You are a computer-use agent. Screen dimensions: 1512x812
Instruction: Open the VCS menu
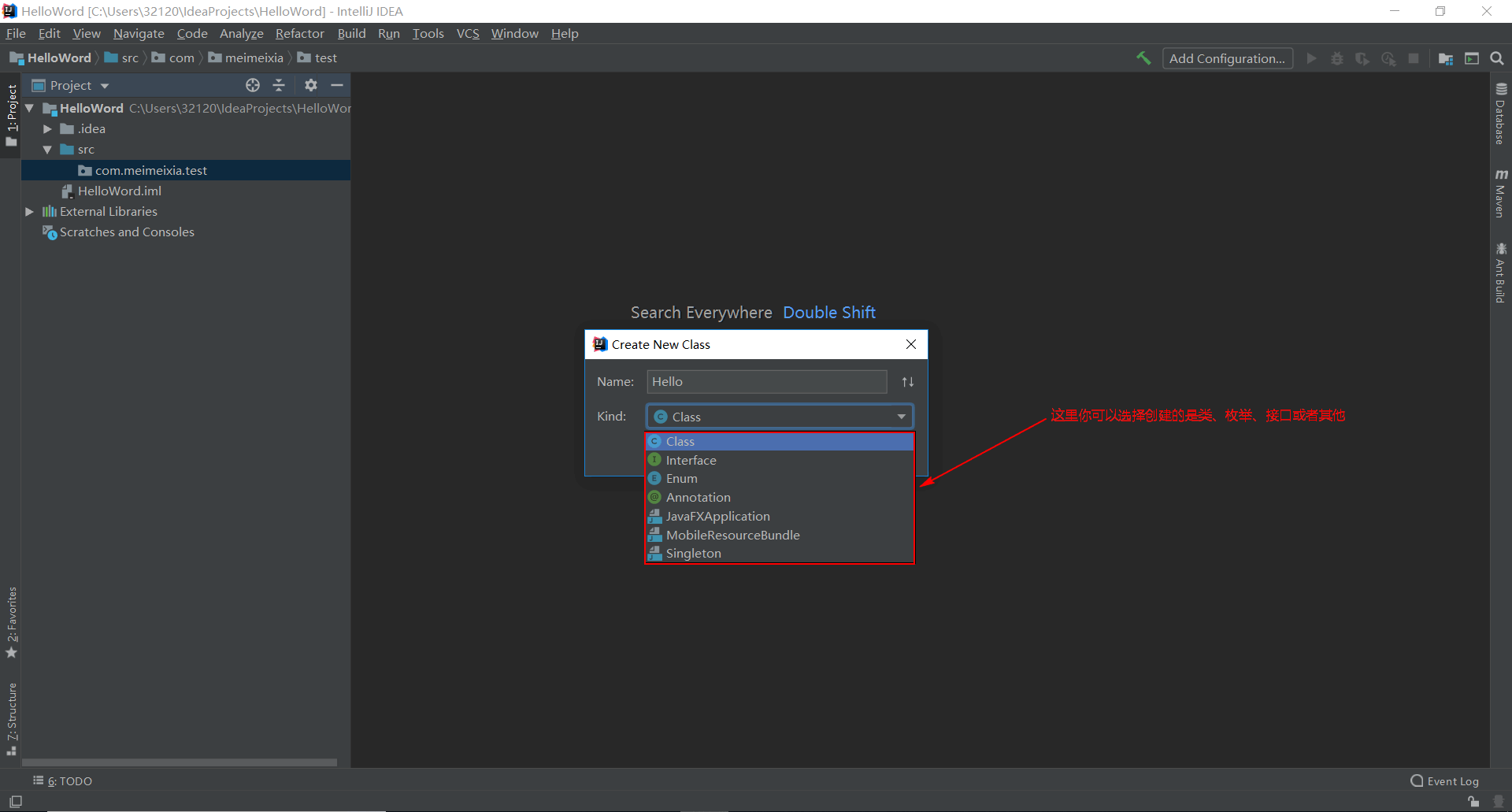pyautogui.click(x=468, y=33)
